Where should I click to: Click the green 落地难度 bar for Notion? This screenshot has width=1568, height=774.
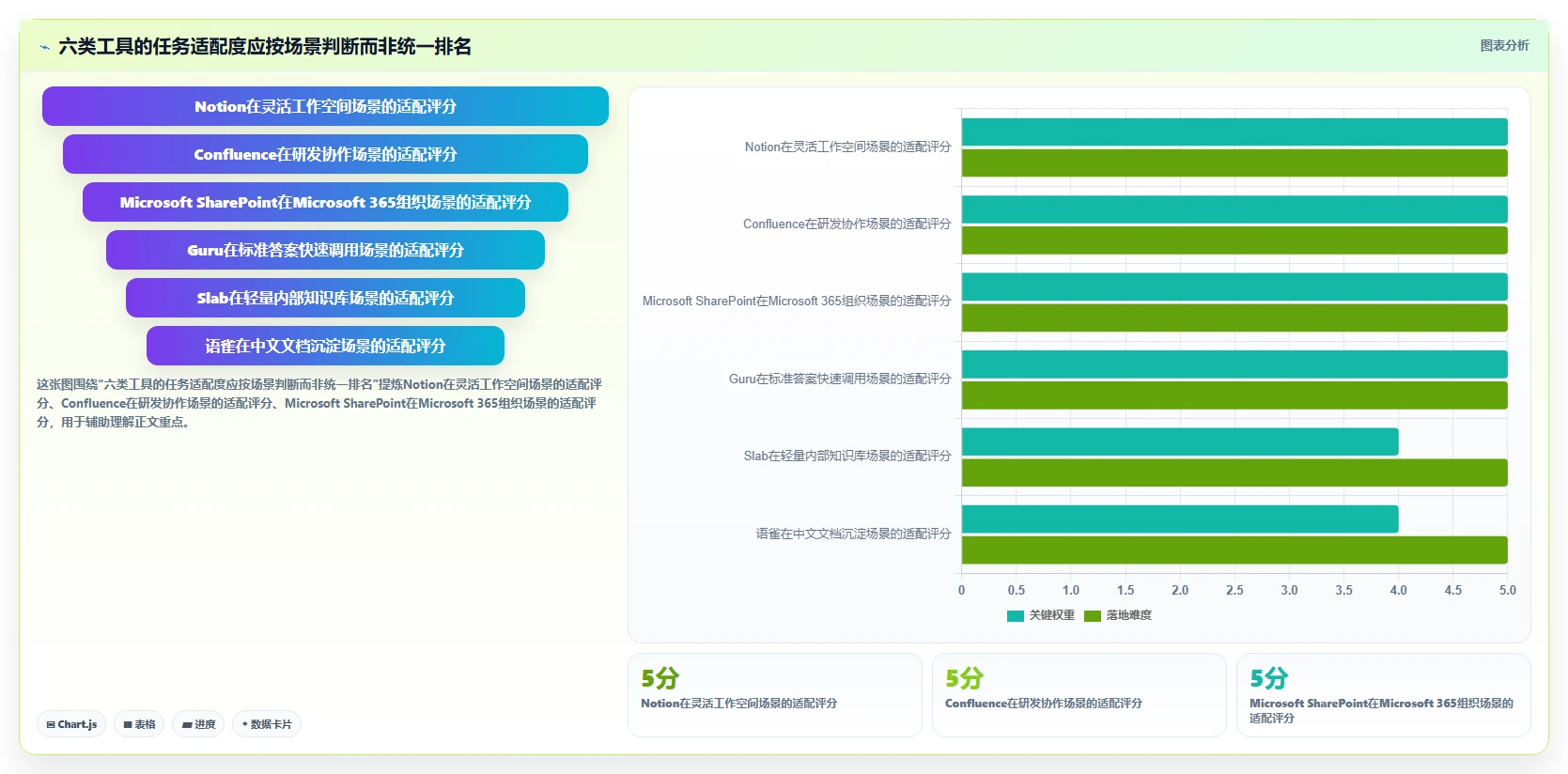click(x=1234, y=163)
